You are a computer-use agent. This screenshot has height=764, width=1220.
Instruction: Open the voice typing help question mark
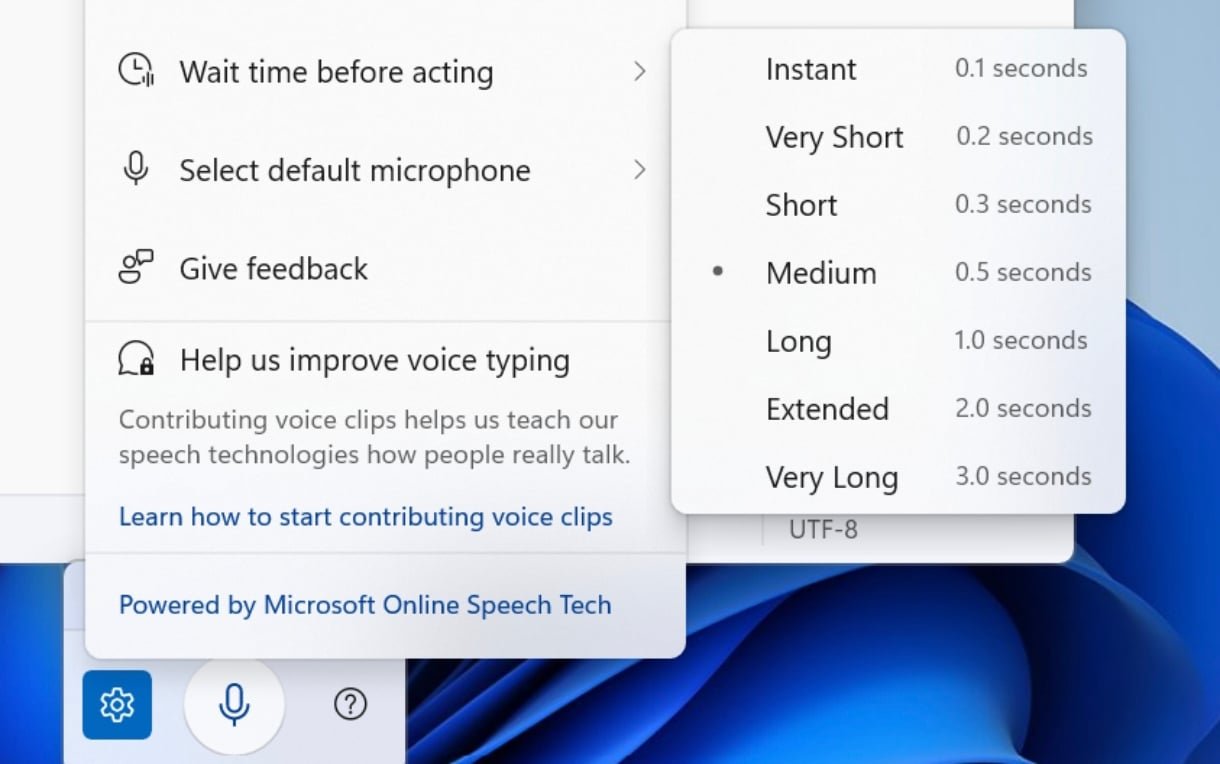pos(350,705)
